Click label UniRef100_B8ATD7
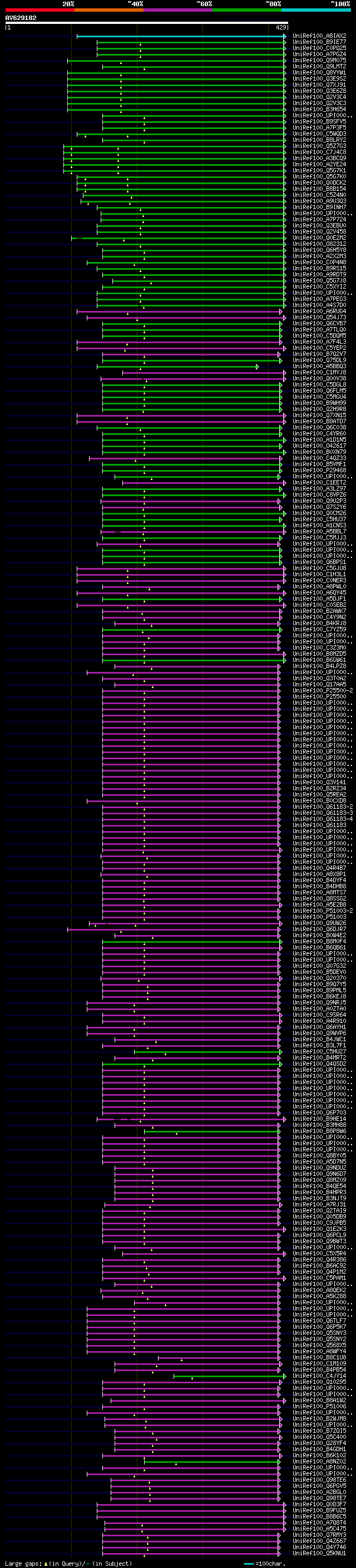The height and width of the screenshot is (1568, 356). click(319, 421)
